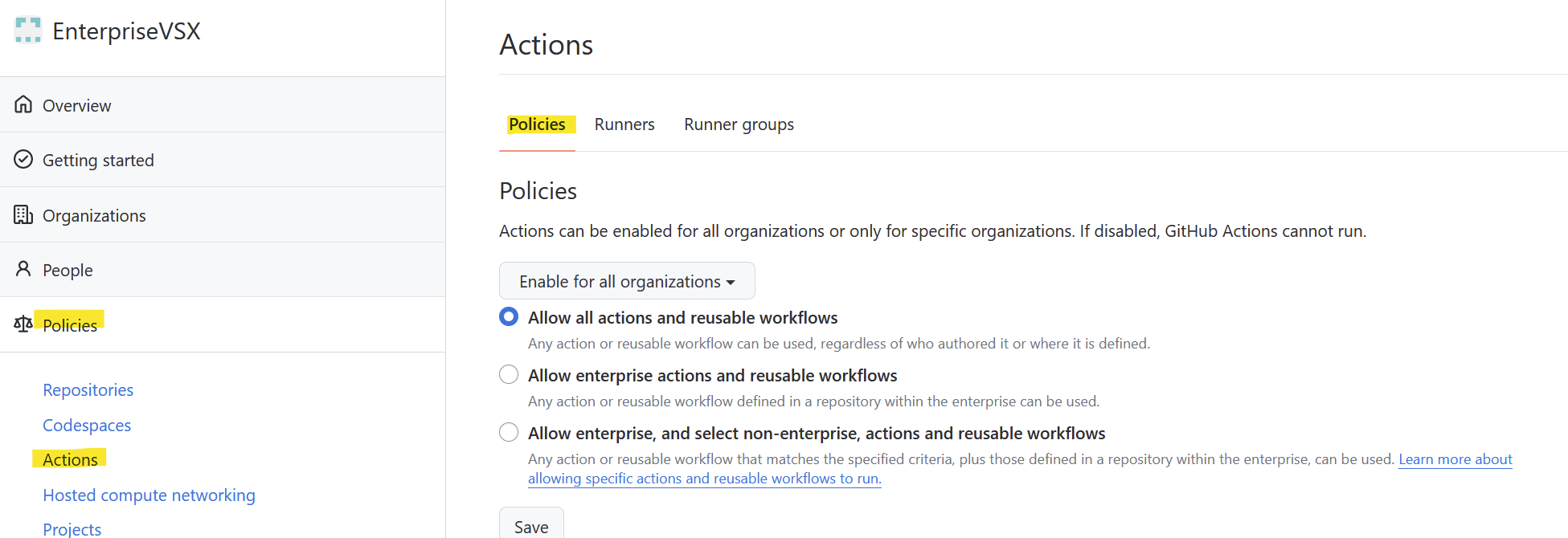The height and width of the screenshot is (538, 1568).
Task: Click the Actions page heading
Action: pyautogui.click(x=547, y=45)
